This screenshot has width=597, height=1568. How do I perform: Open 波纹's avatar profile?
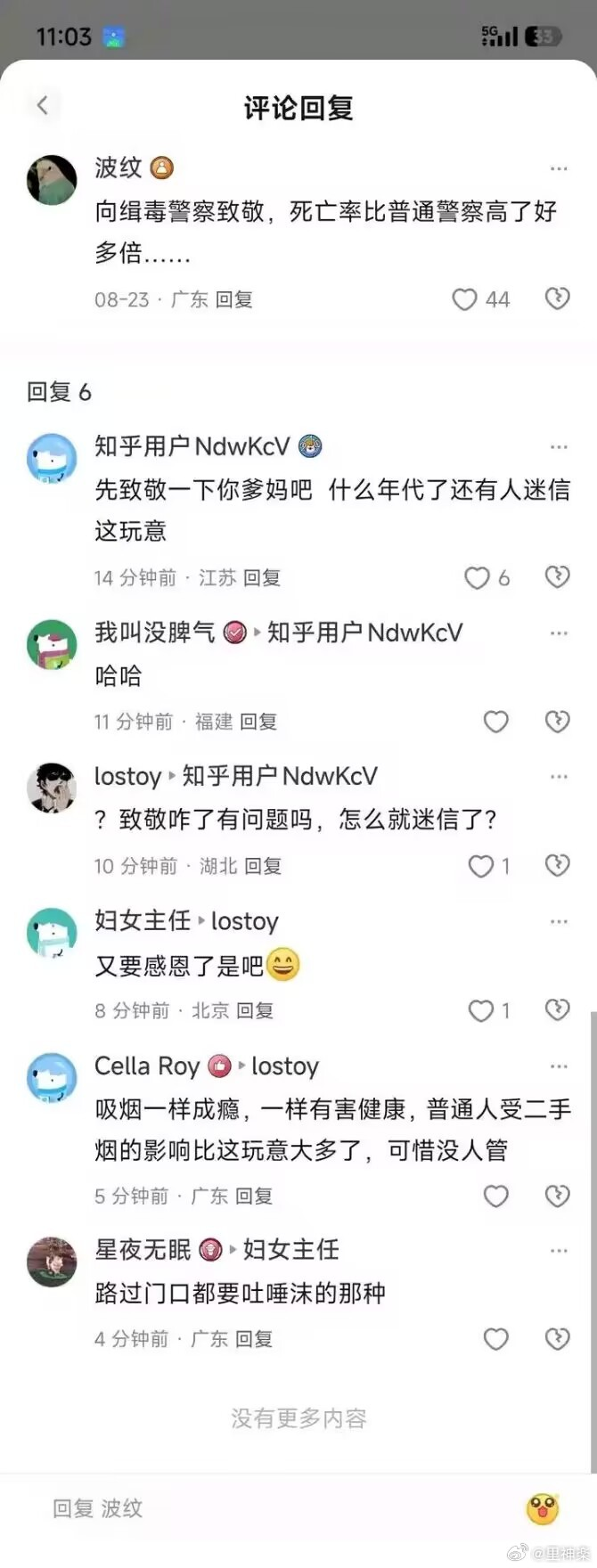(52, 180)
